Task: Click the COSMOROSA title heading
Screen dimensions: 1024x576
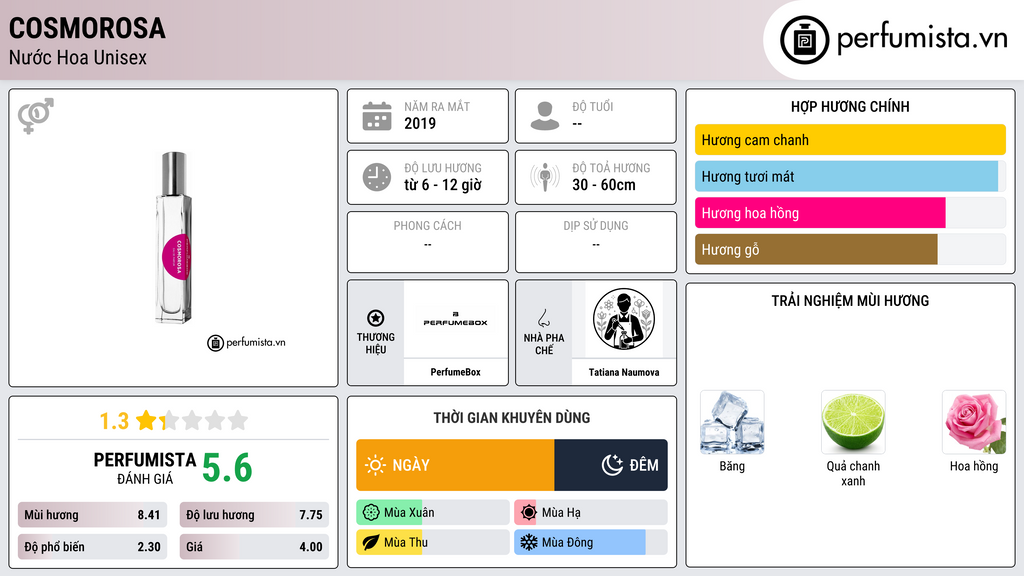Action: point(87,28)
